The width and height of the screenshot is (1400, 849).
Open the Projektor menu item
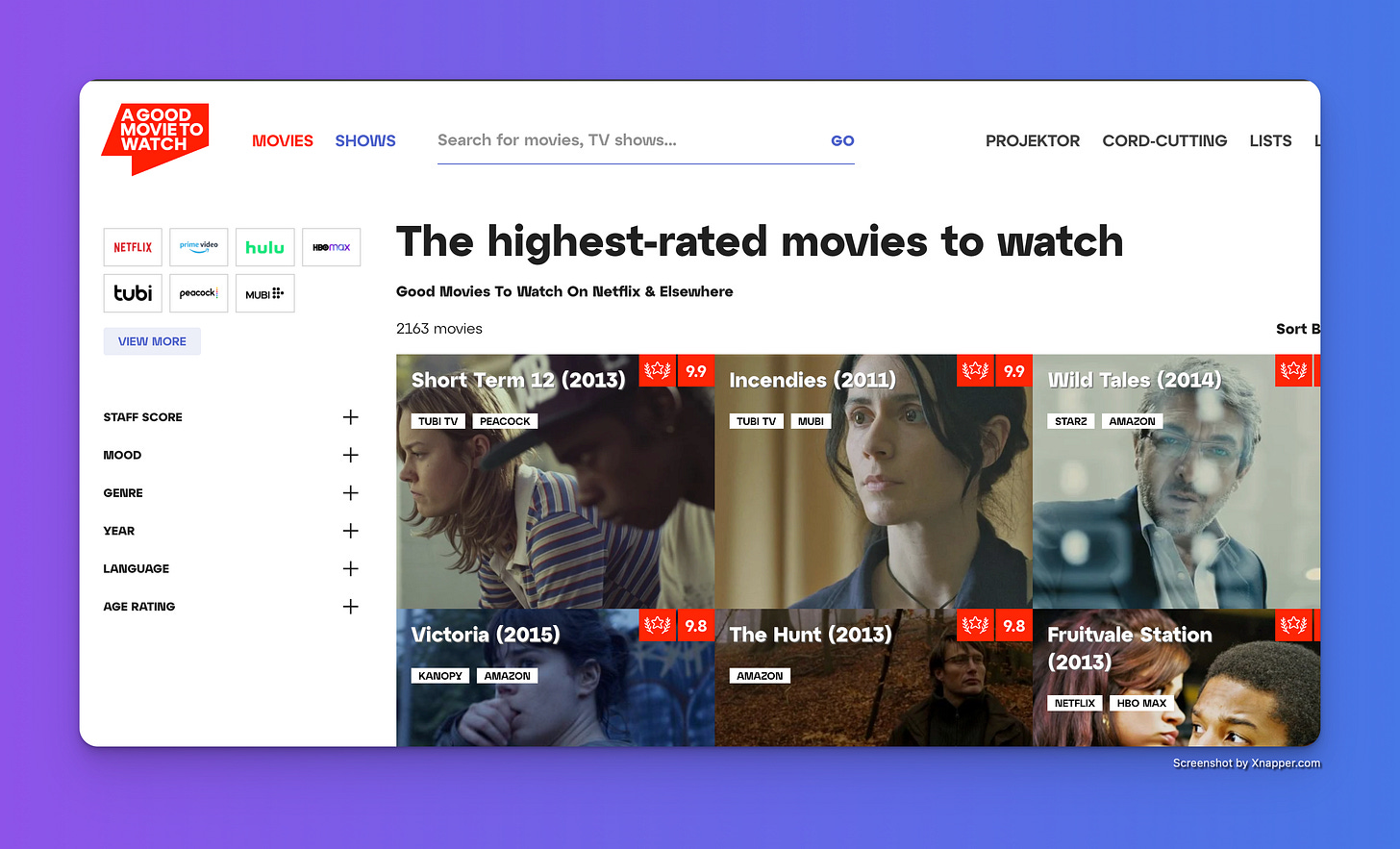tap(1033, 140)
